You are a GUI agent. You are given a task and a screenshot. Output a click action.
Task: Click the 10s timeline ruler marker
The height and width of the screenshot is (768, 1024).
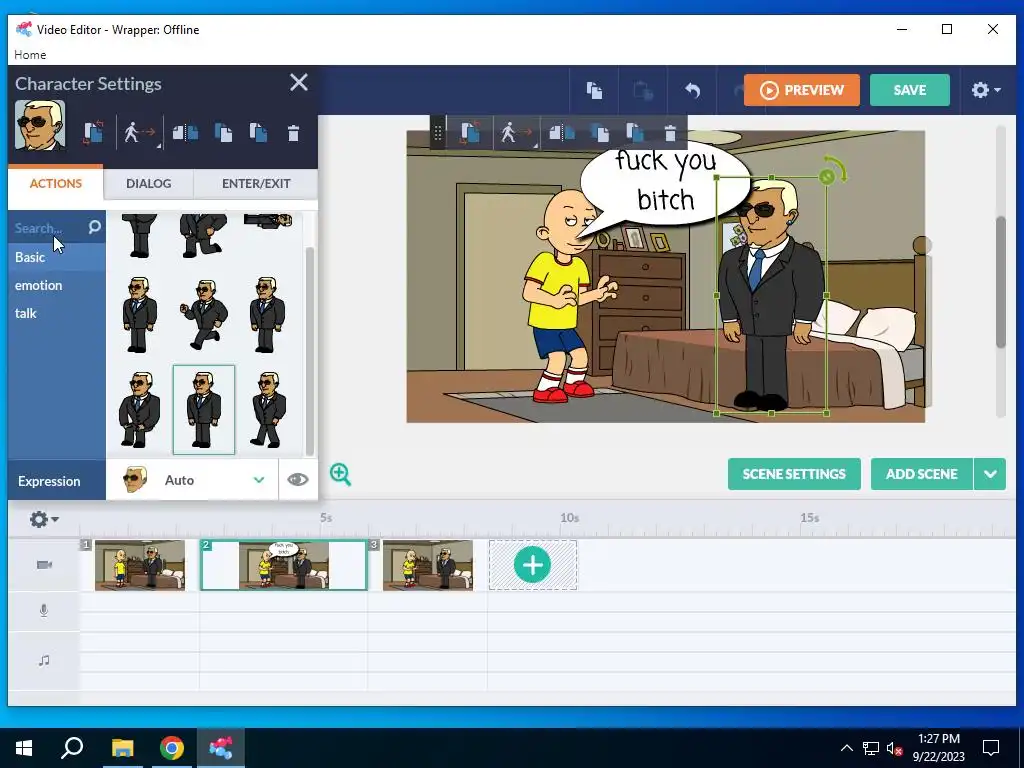point(569,518)
